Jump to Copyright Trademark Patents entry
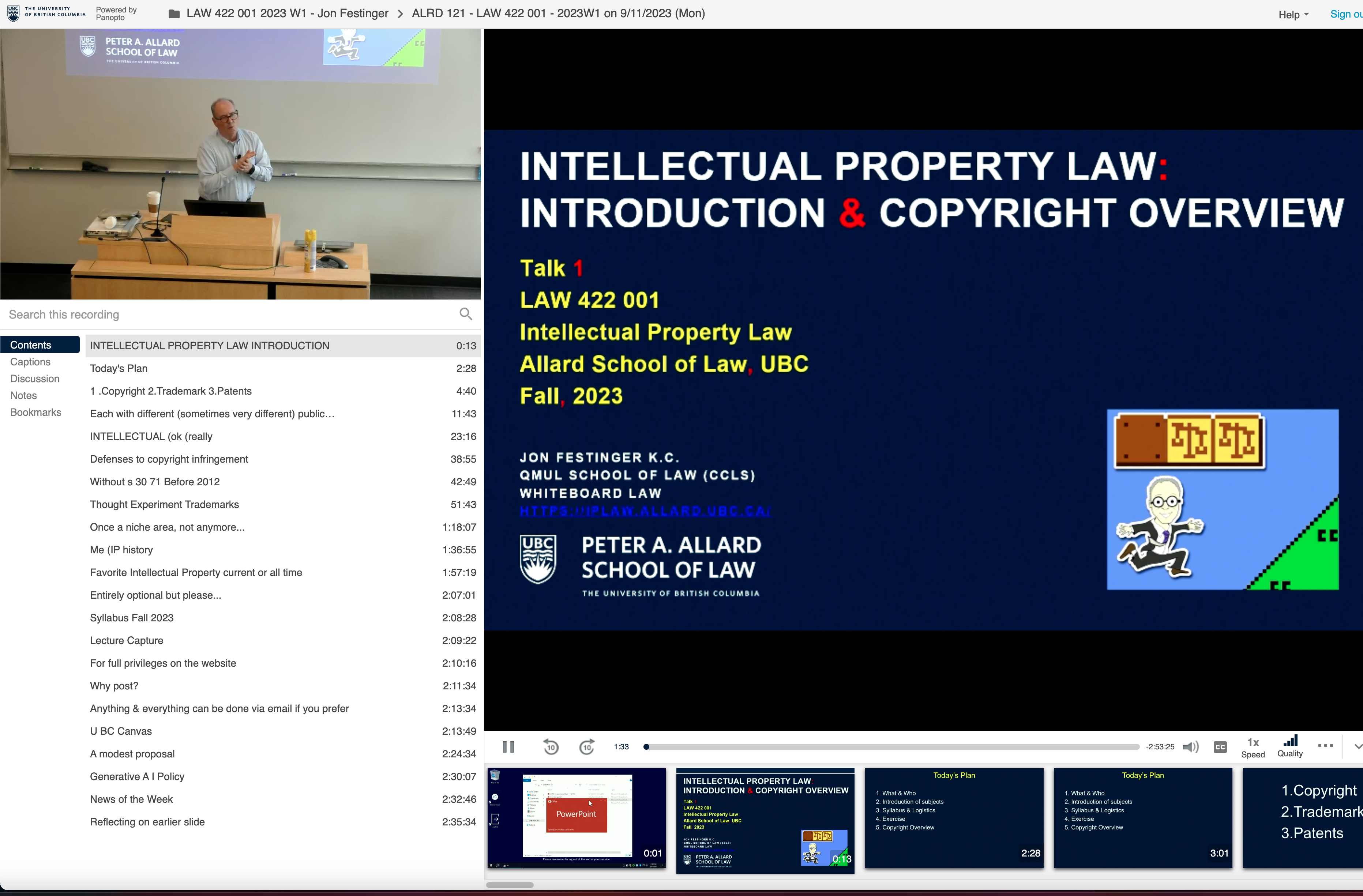1363x896 pixels. [x=283, y=391]
